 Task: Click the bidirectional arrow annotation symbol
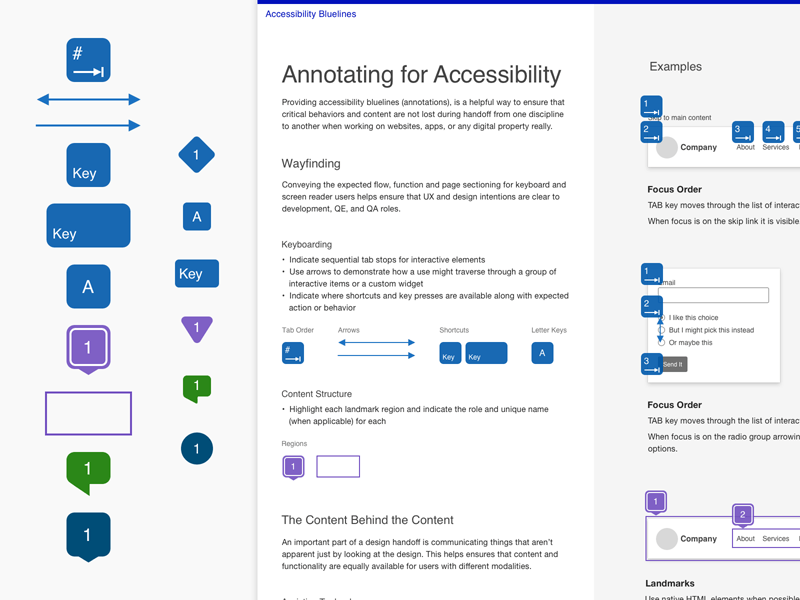(x=88, y=100)
